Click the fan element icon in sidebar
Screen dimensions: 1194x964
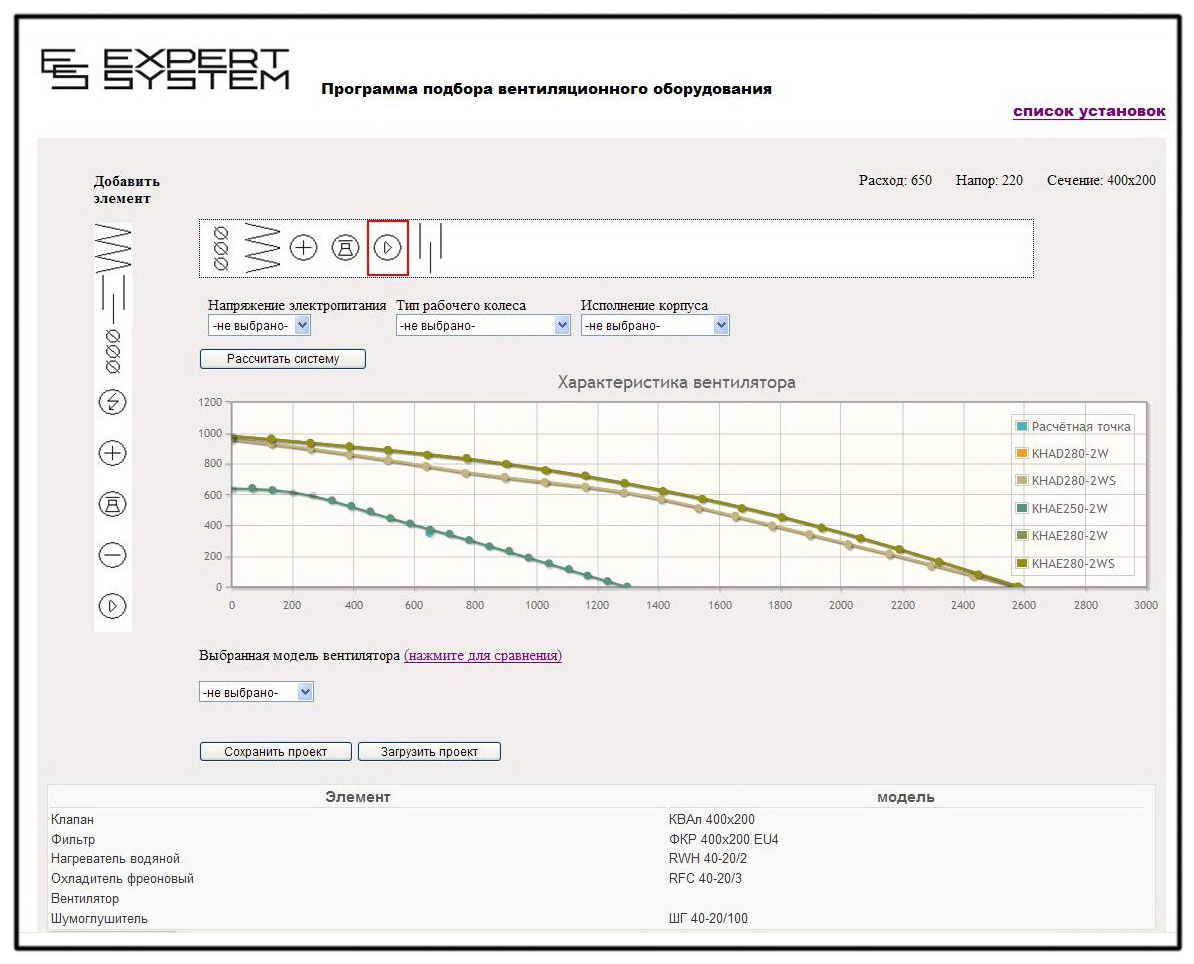point(112,606)
